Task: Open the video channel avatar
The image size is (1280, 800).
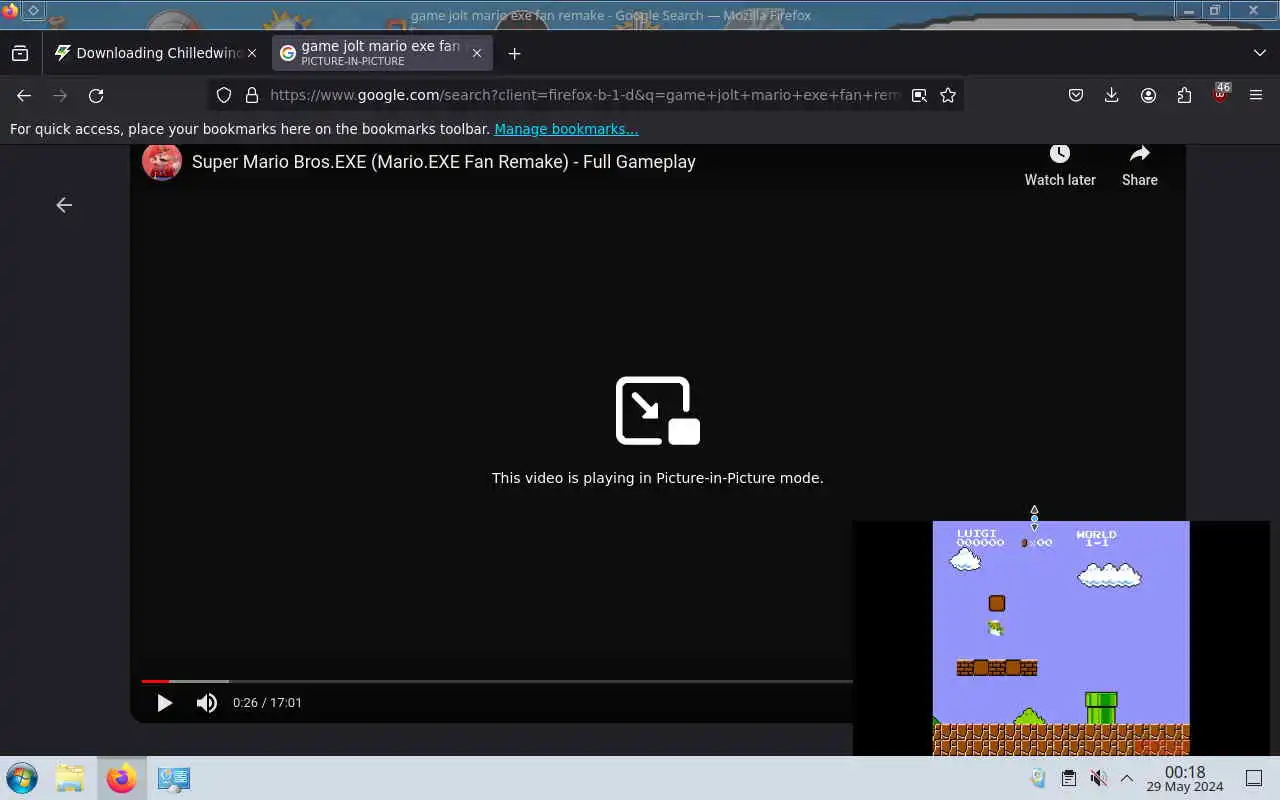Action: tap(161, 161)
